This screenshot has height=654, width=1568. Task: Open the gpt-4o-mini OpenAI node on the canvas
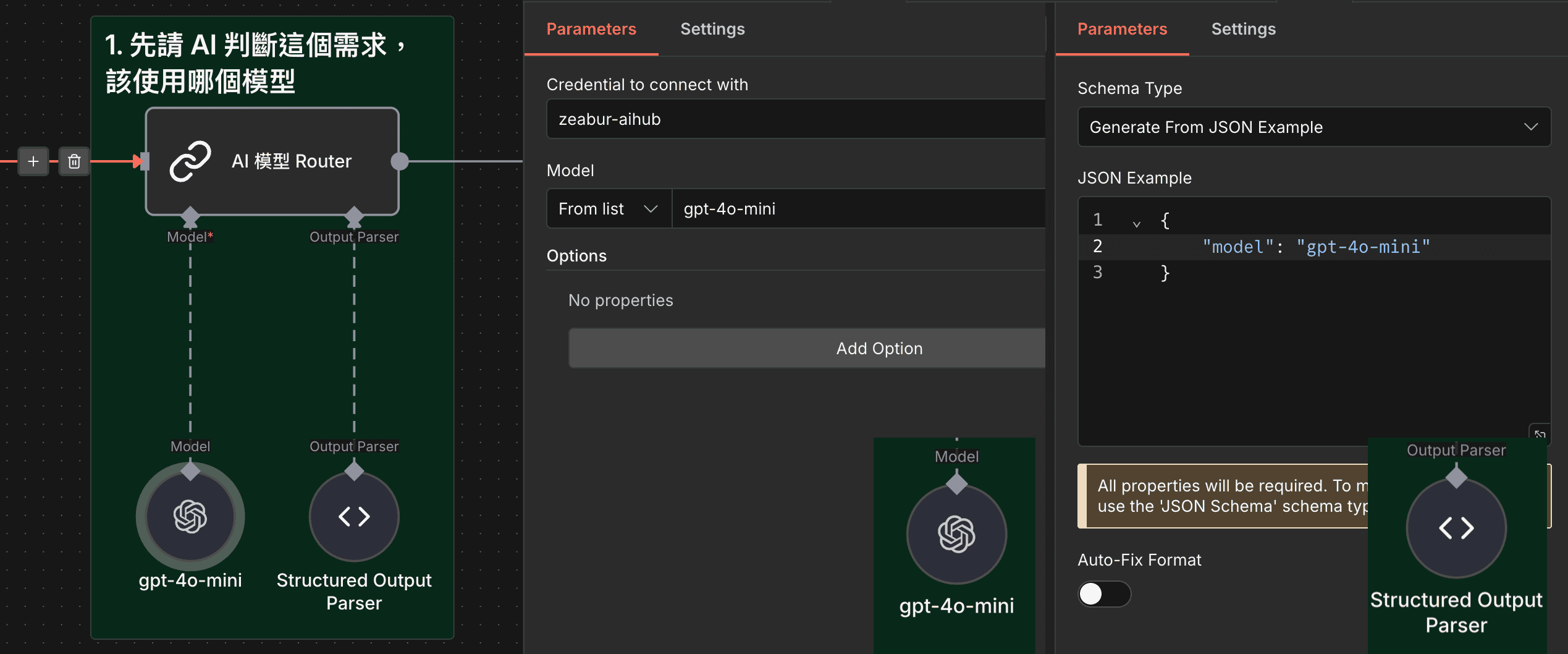pos(190,516)
